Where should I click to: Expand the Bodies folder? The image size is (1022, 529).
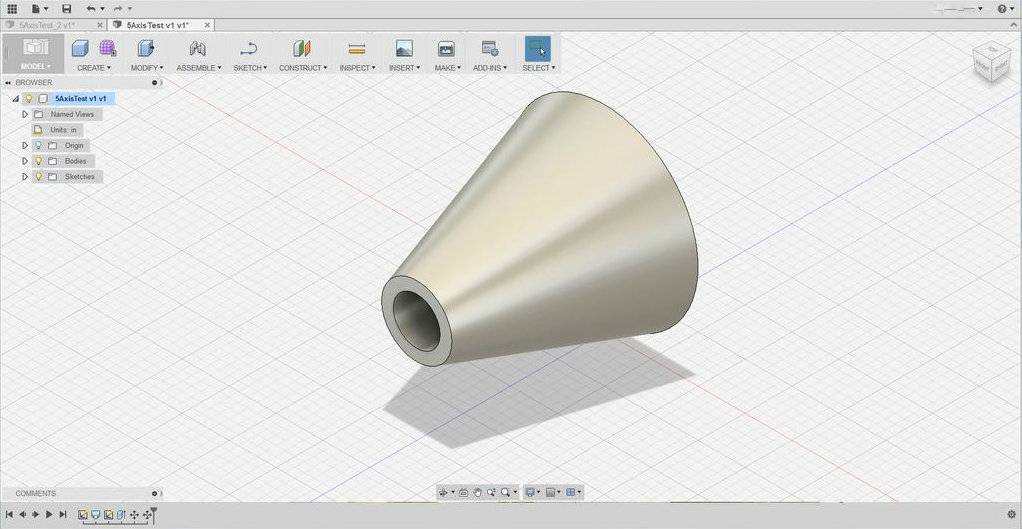pyautogui.click(x=25, y=161)
